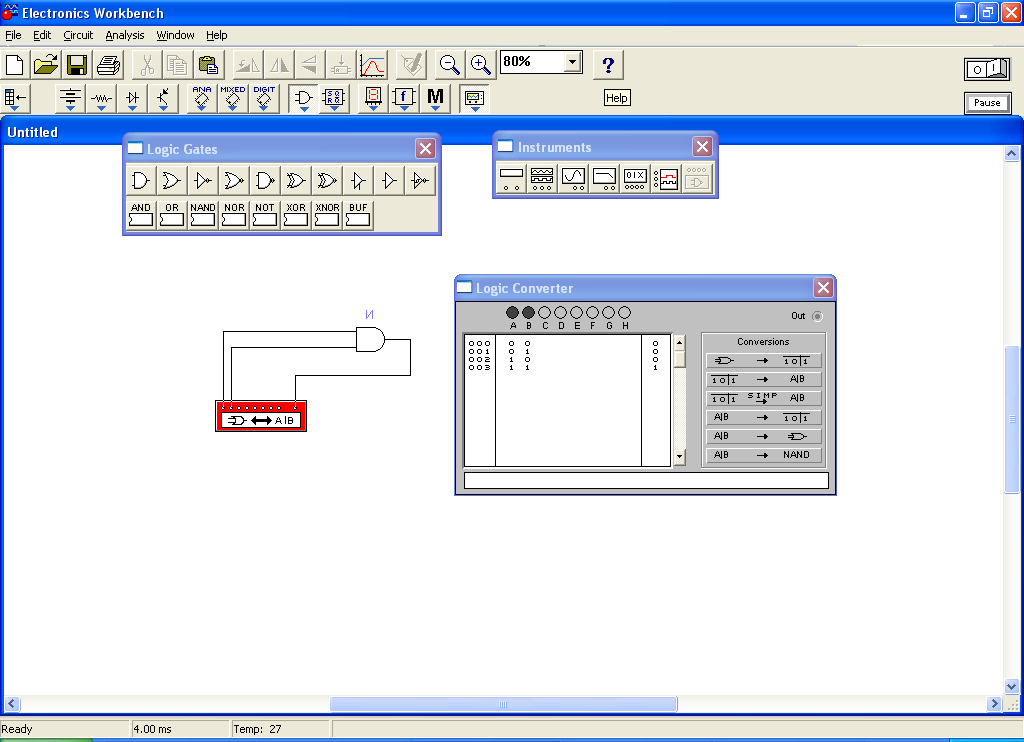The height and width of the screenshot is (742, 1024).
Task: Toggle input B in Logic Converter
Action: 528,312
